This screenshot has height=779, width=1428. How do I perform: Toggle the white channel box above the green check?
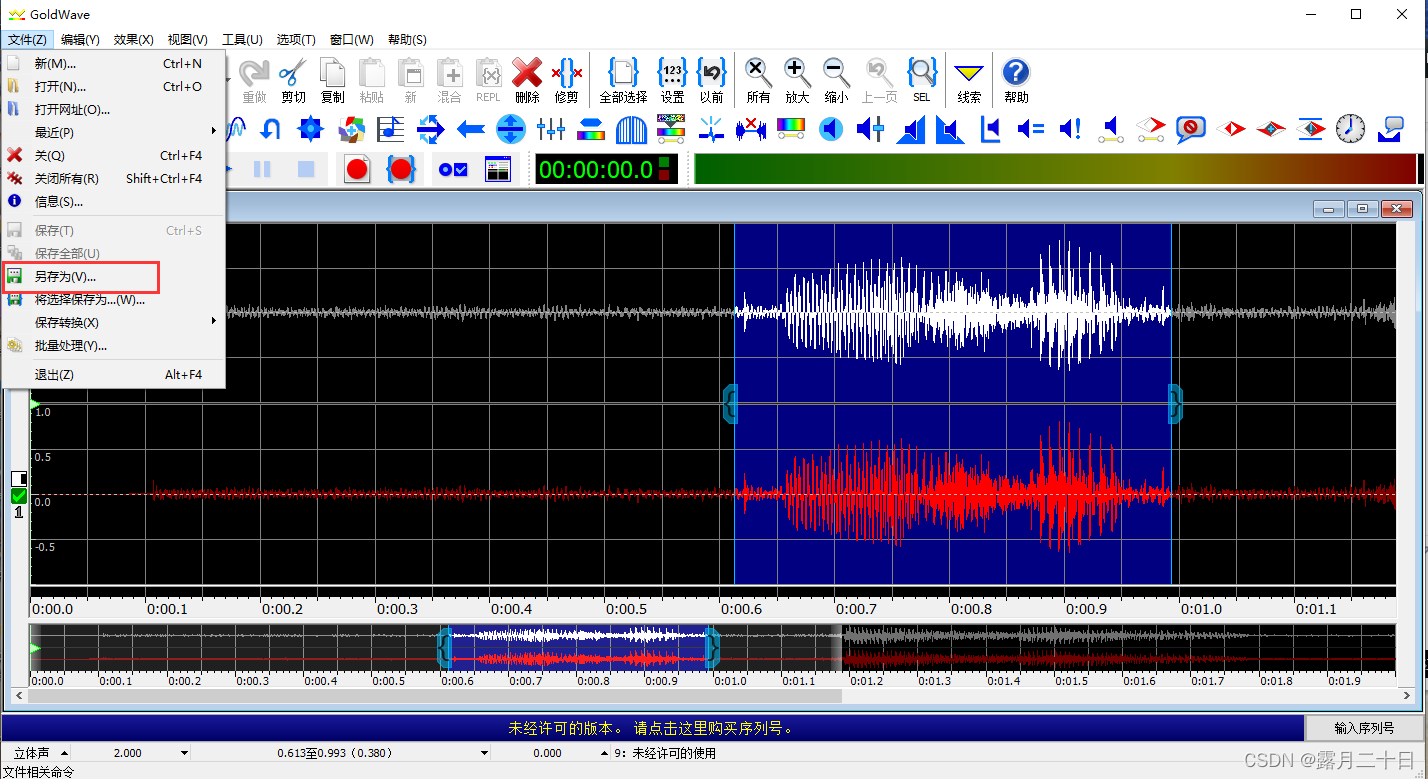click(x=19, y=479)
